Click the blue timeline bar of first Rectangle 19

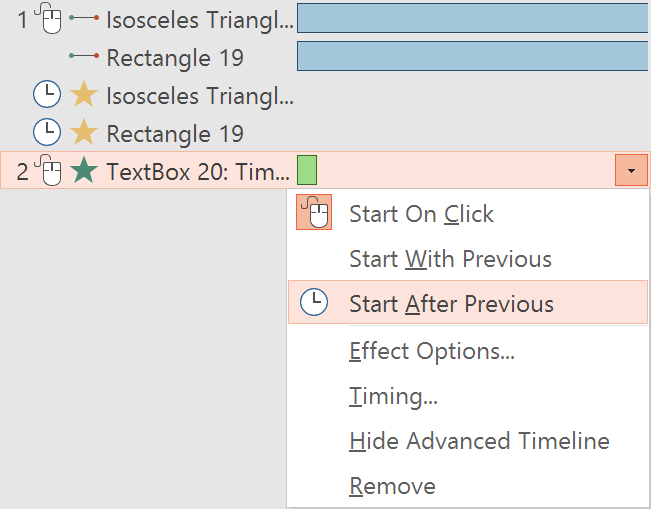[x=472, y=56]
